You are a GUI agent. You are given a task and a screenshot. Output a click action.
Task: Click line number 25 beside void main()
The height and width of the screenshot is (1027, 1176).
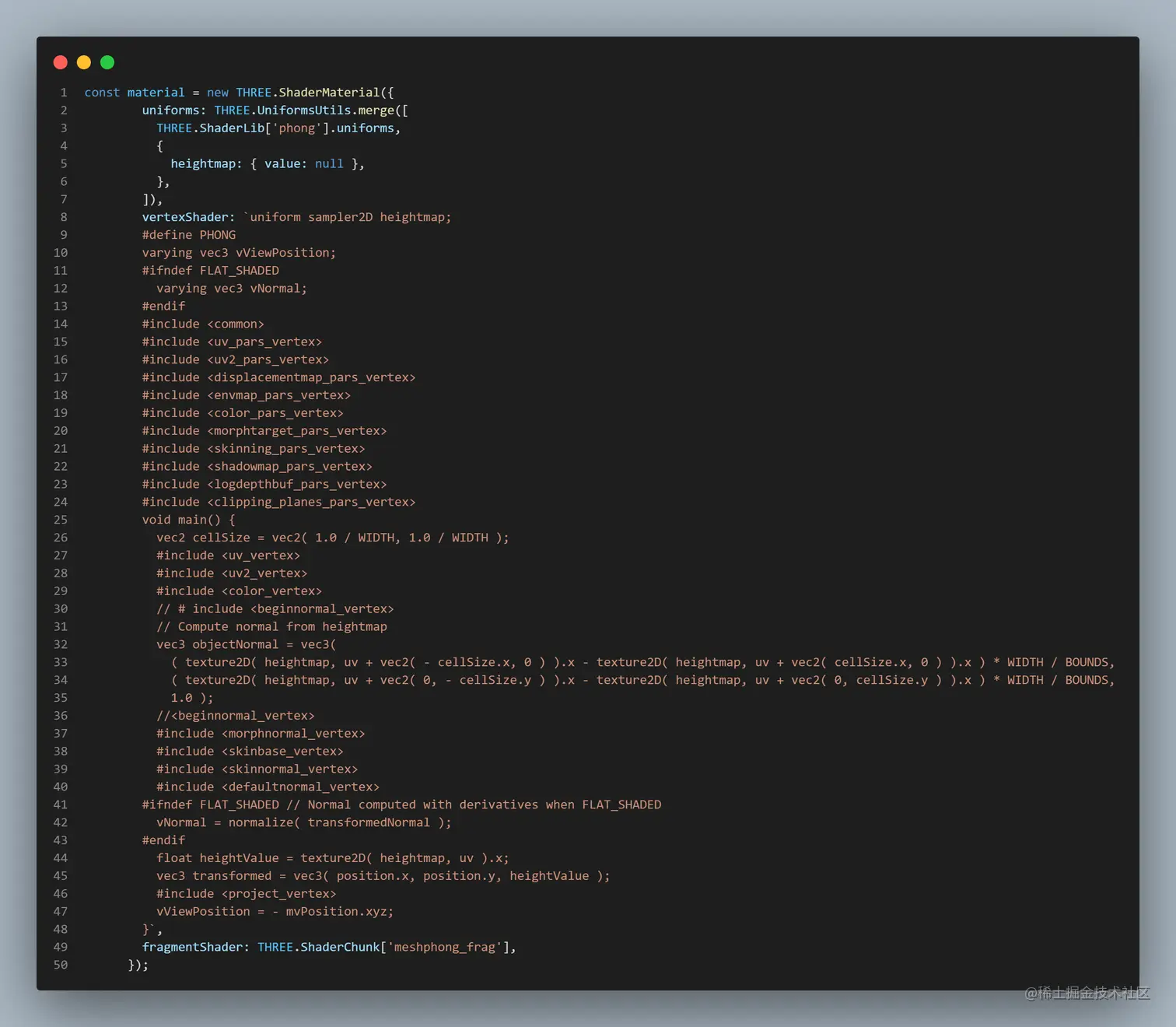point(61,519)
